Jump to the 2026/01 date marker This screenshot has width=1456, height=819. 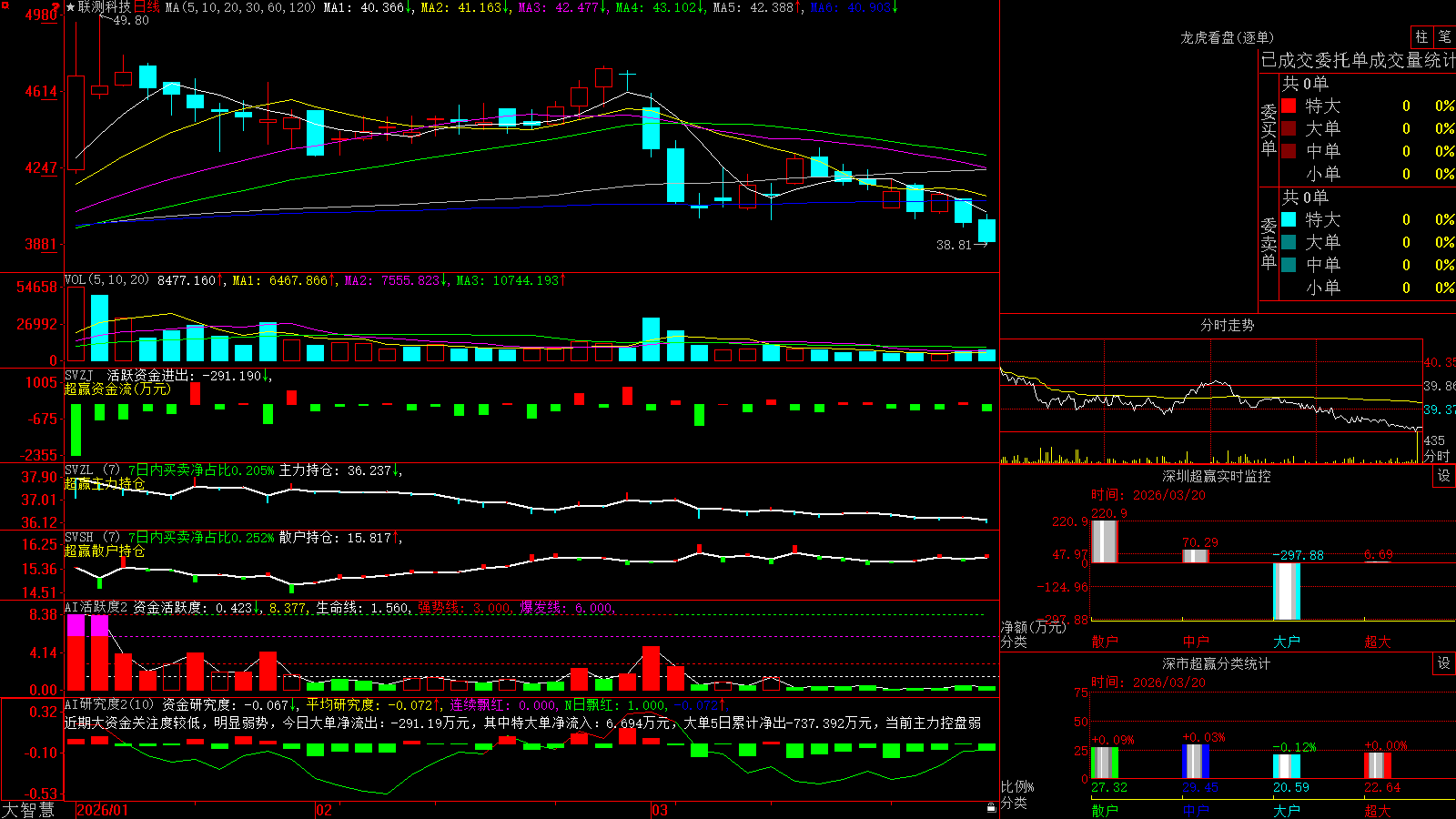click(103, 810)
